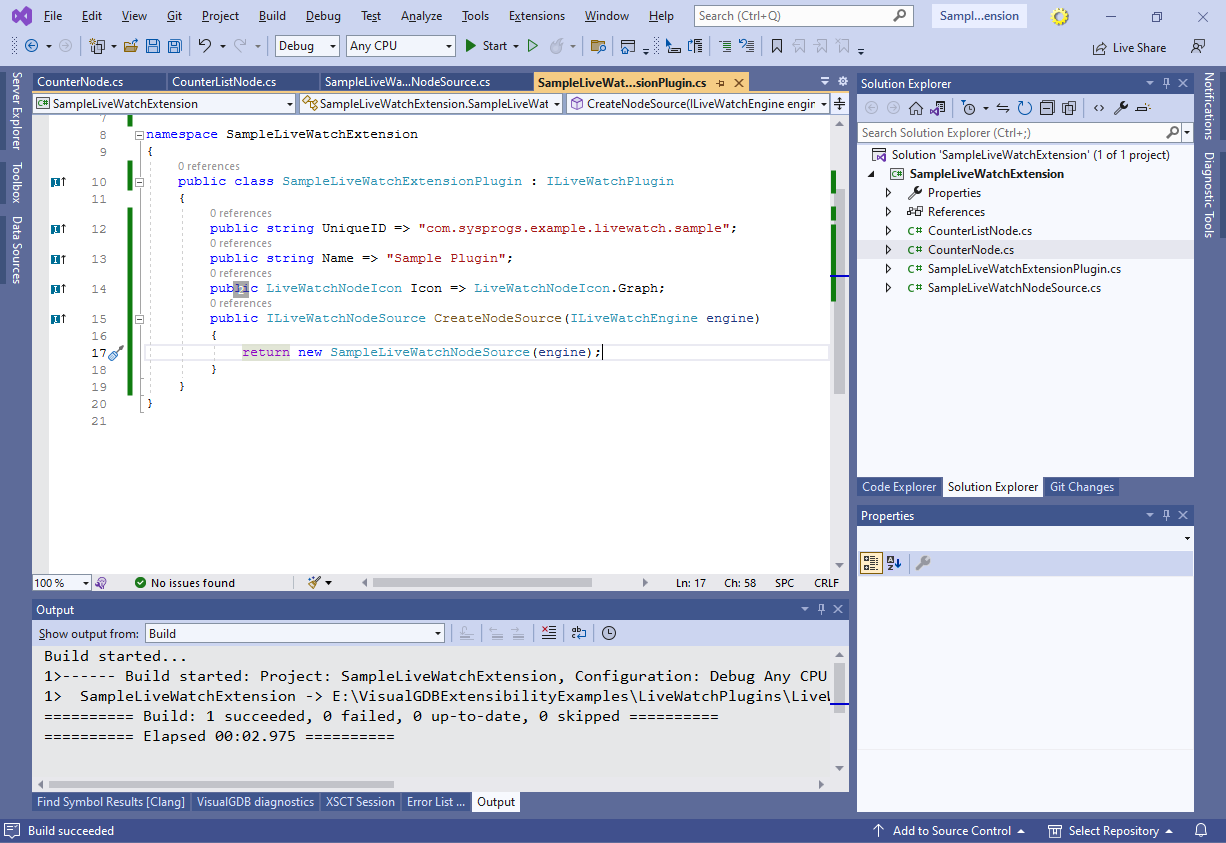1226x843 pixels.
Task: Click the Alphabetical sort icon in Properties
Action: coord(894,563)
